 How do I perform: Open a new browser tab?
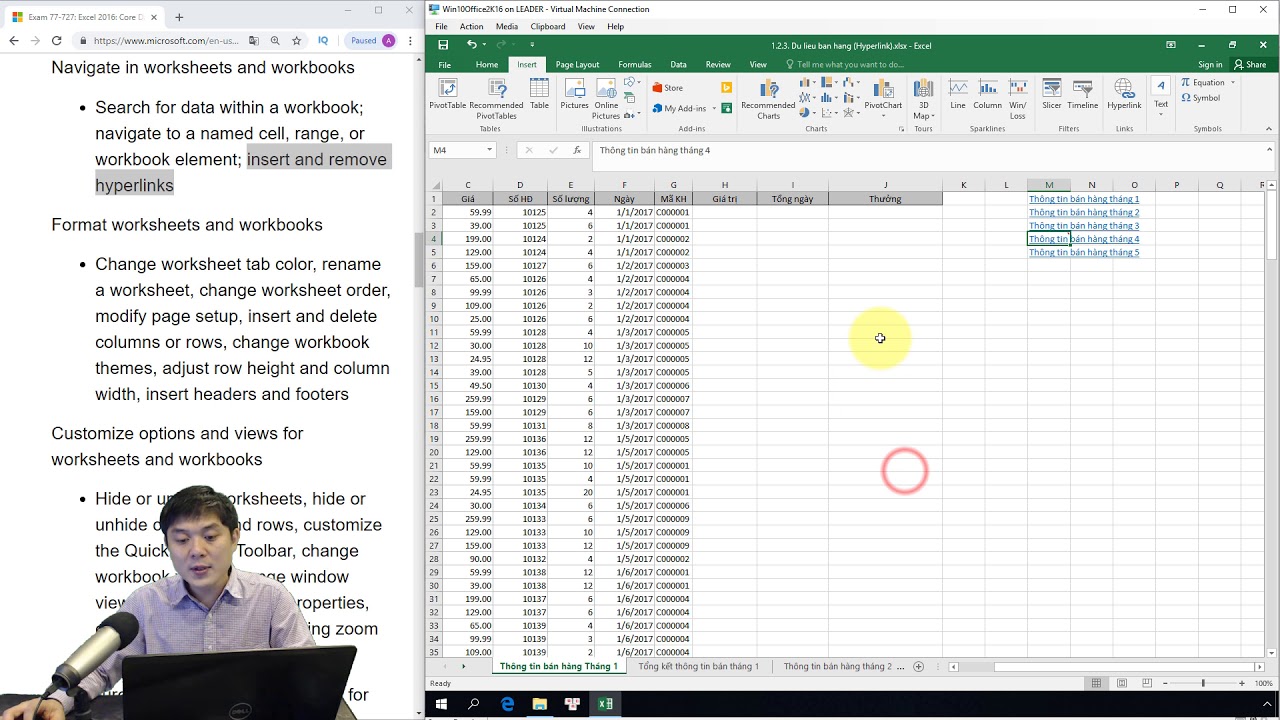179,17
